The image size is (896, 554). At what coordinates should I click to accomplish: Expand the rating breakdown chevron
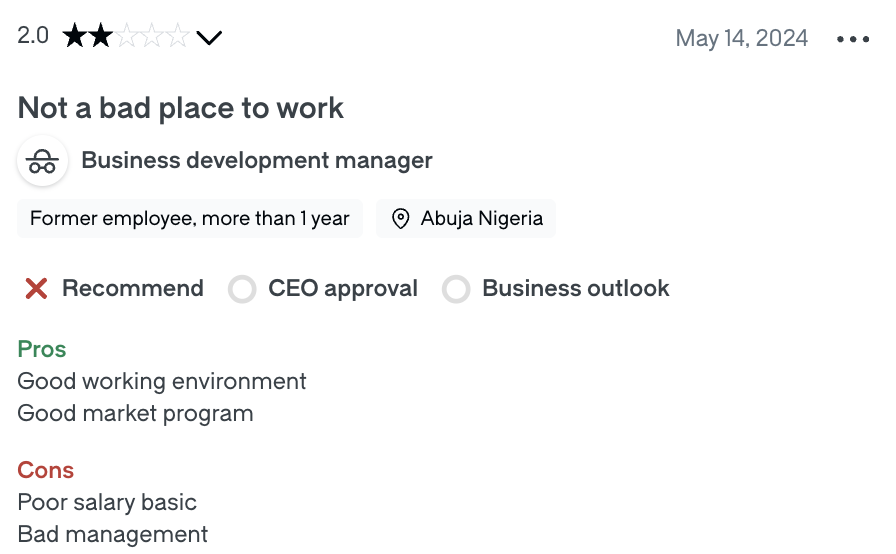pyautogui.click(x=209, y=39)
